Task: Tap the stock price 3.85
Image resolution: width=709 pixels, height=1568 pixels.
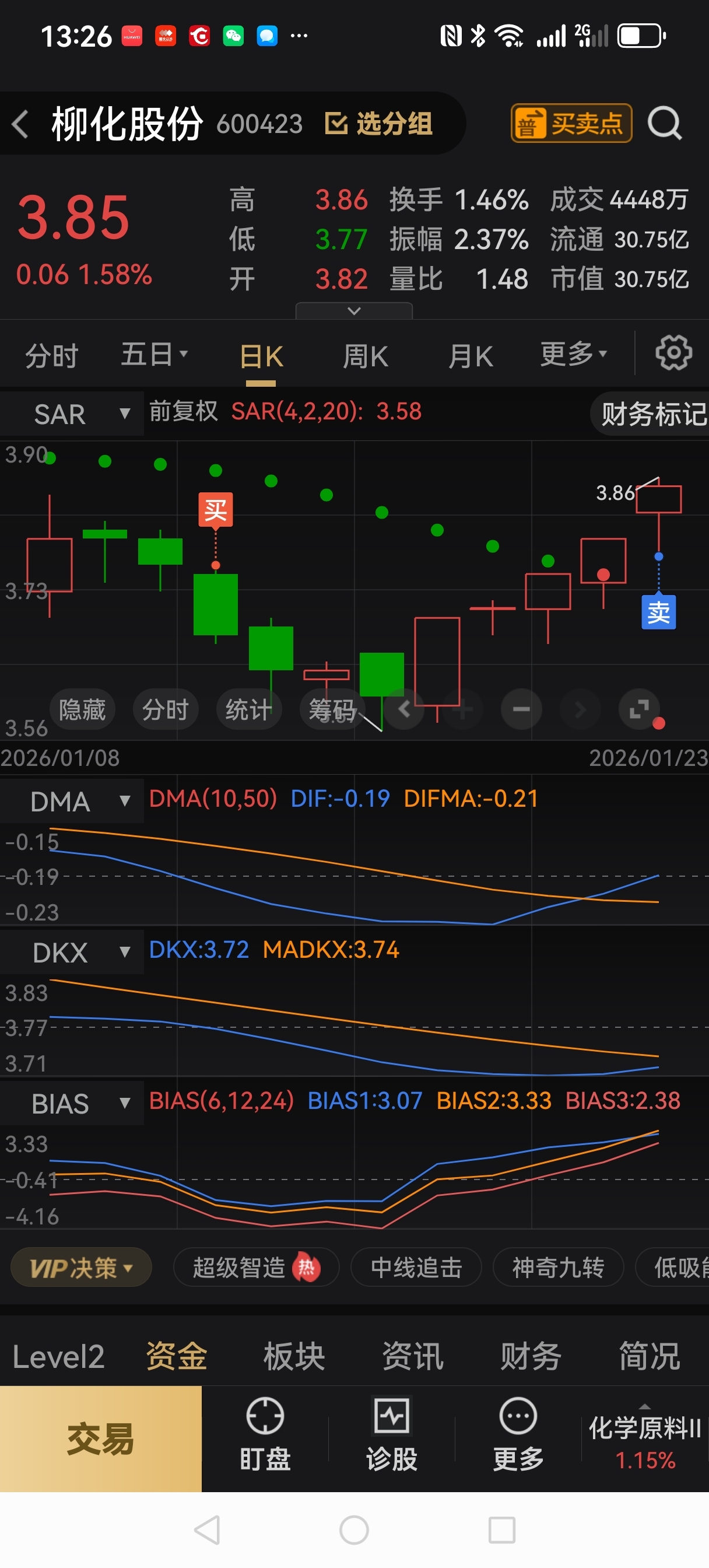Action: [x=73, y=218]
